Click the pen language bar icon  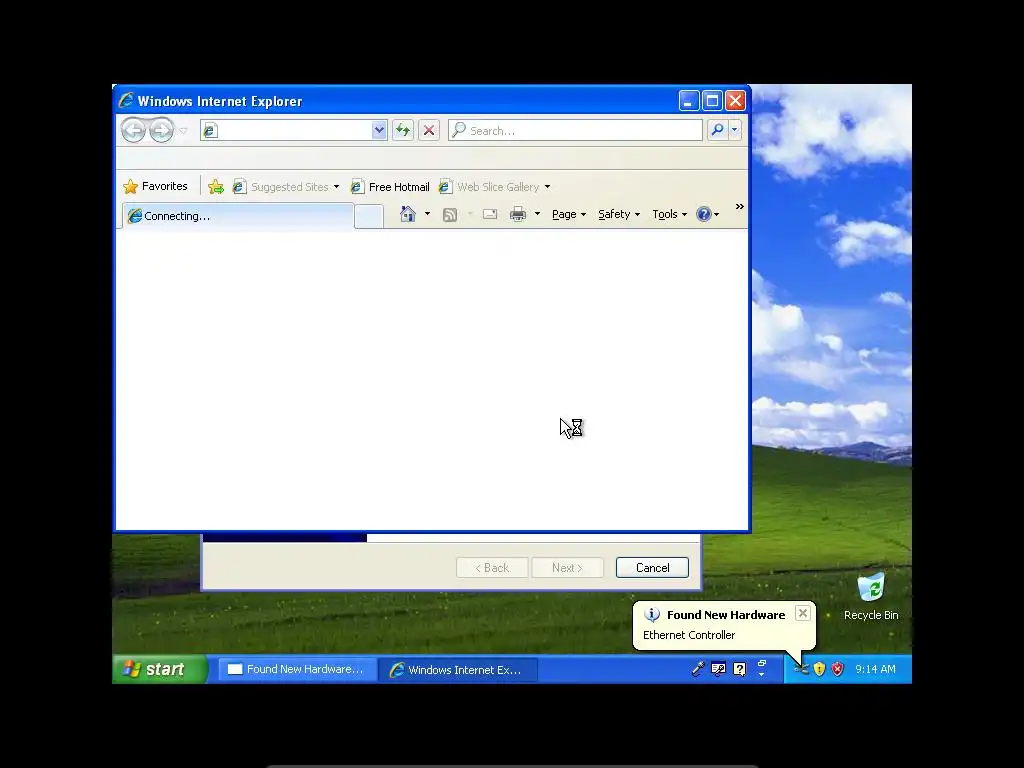697,669
